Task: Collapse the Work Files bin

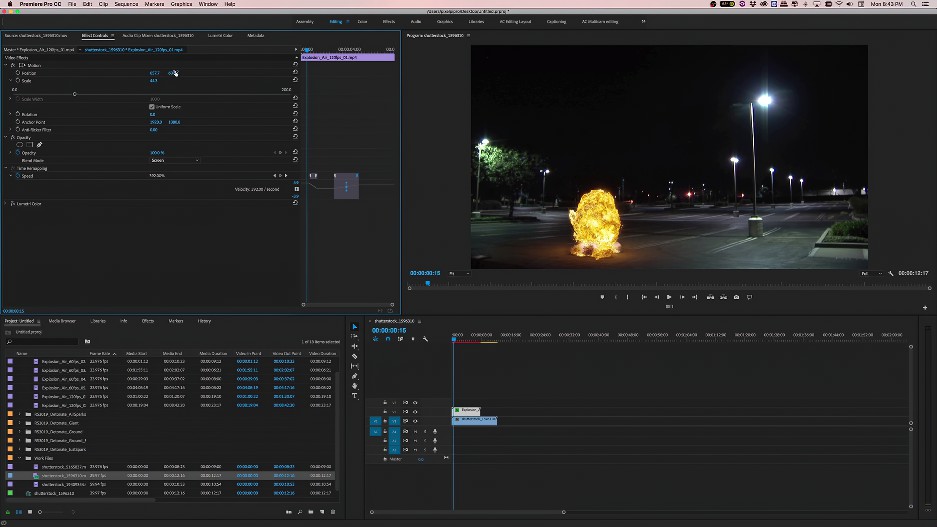Action: (19, 459)
